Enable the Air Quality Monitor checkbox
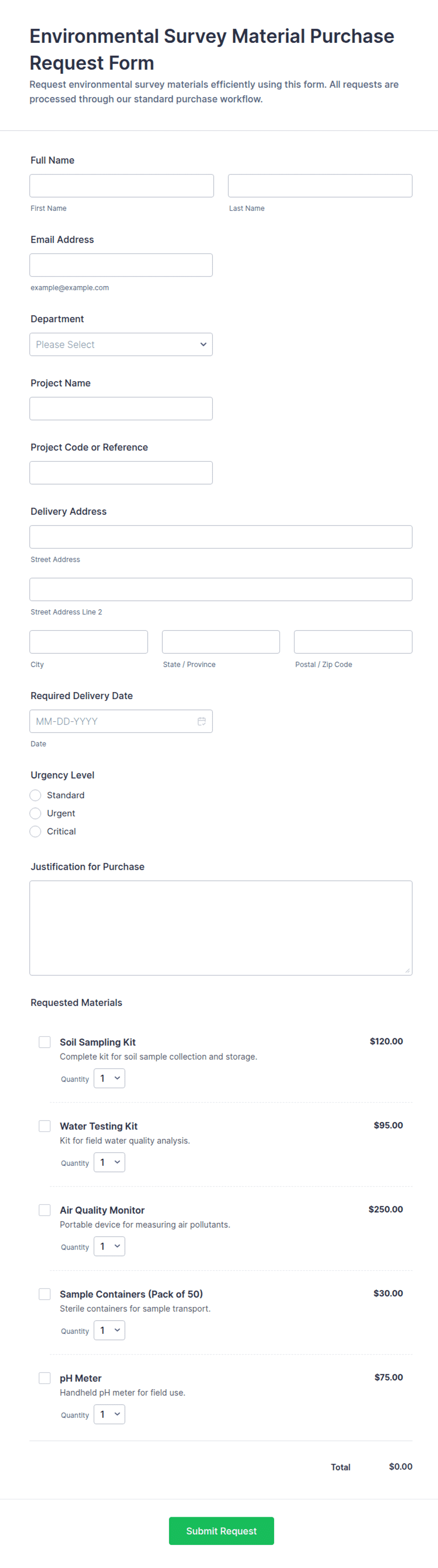 [x=44, y=1210]
